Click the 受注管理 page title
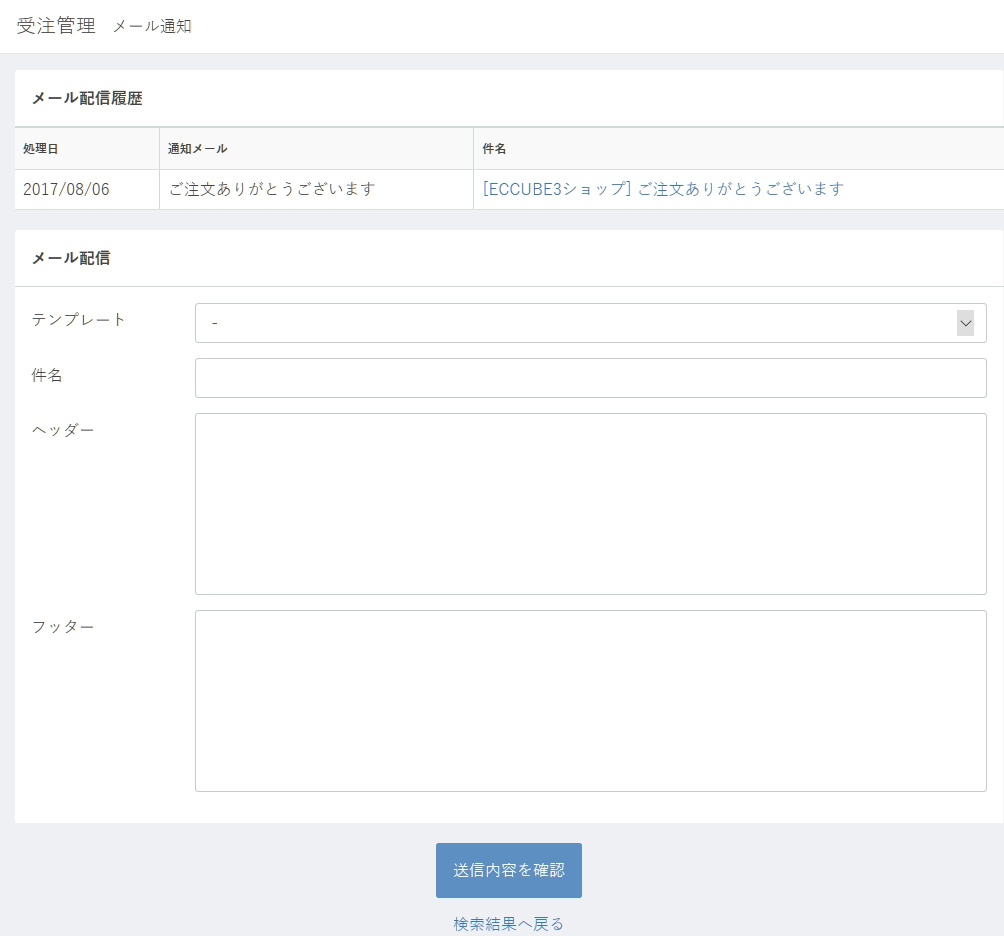Viewport: 1004px width, 936px height. pyautogui.click(x=56, y=26)
